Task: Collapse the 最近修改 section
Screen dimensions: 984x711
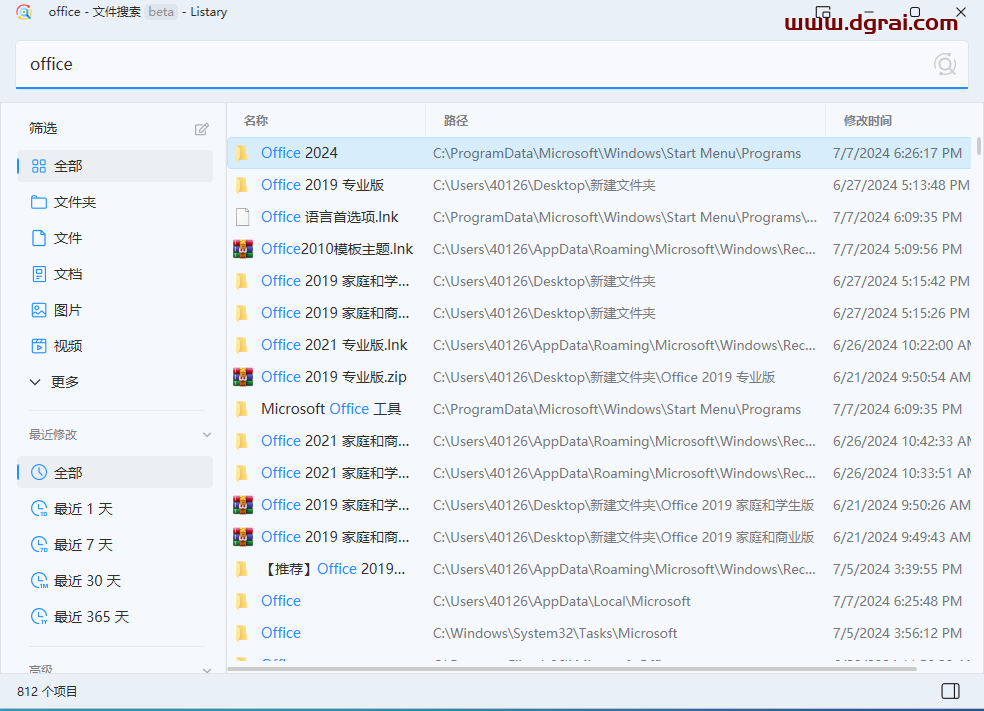Action: [x=207, y=434]
